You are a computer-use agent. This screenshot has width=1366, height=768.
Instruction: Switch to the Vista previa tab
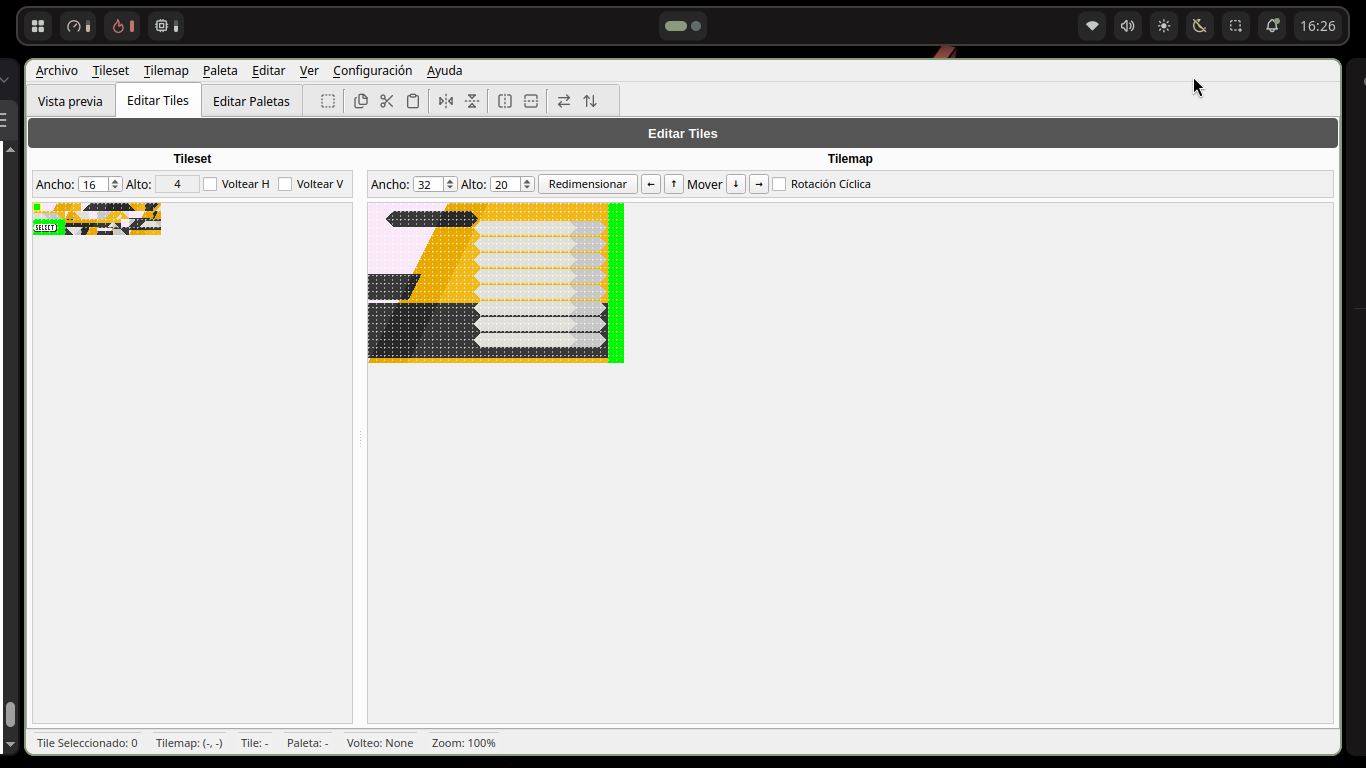(70, 101)
